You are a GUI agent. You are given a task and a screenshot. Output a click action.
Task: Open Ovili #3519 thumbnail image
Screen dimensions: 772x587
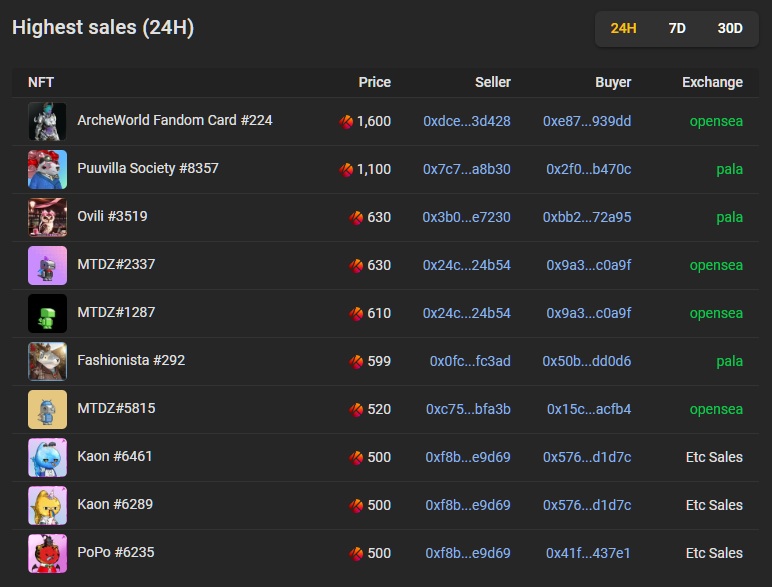click(47, 217)
